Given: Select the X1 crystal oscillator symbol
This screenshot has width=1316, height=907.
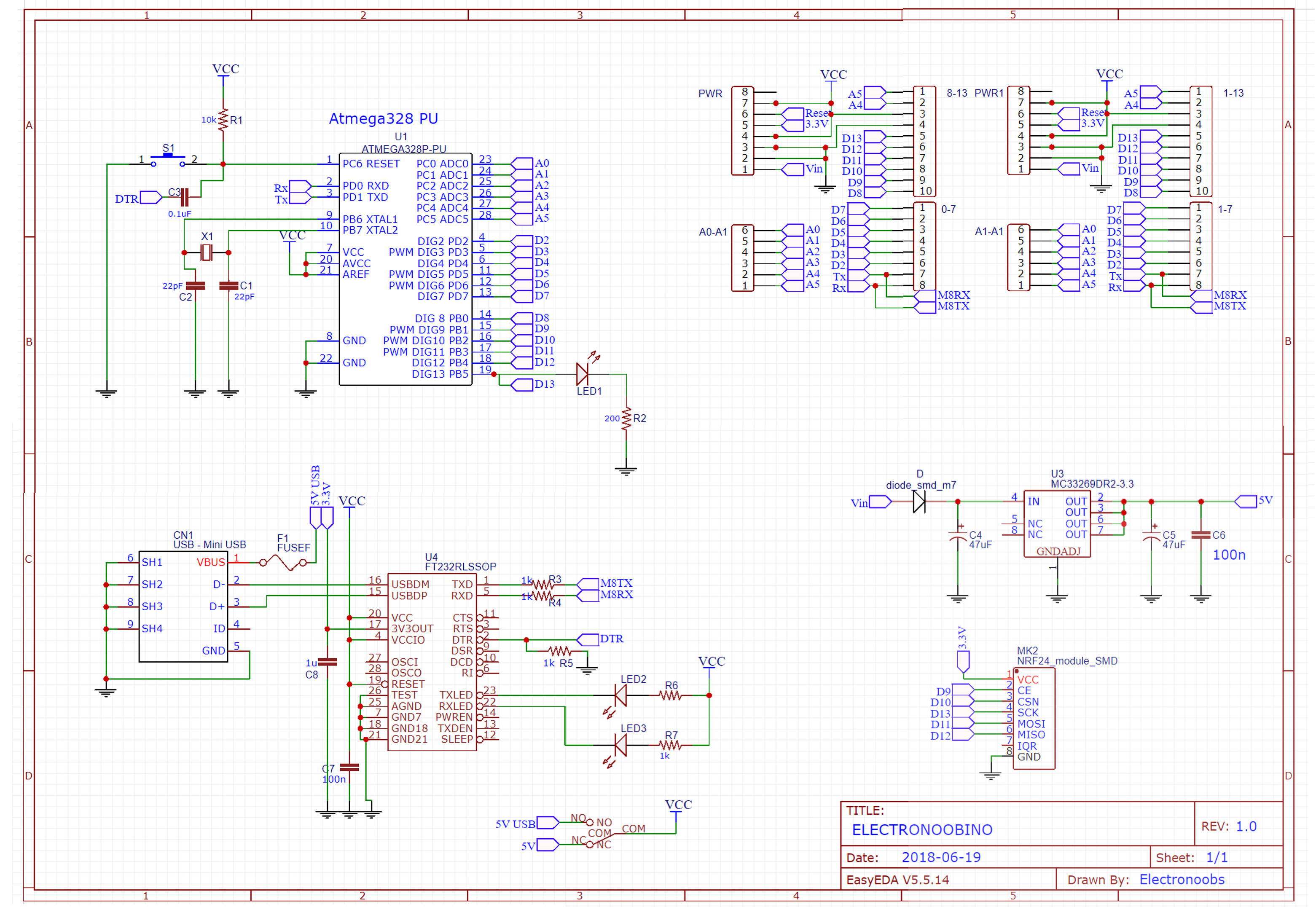Looking at the screenshot, I should point(207,252).
